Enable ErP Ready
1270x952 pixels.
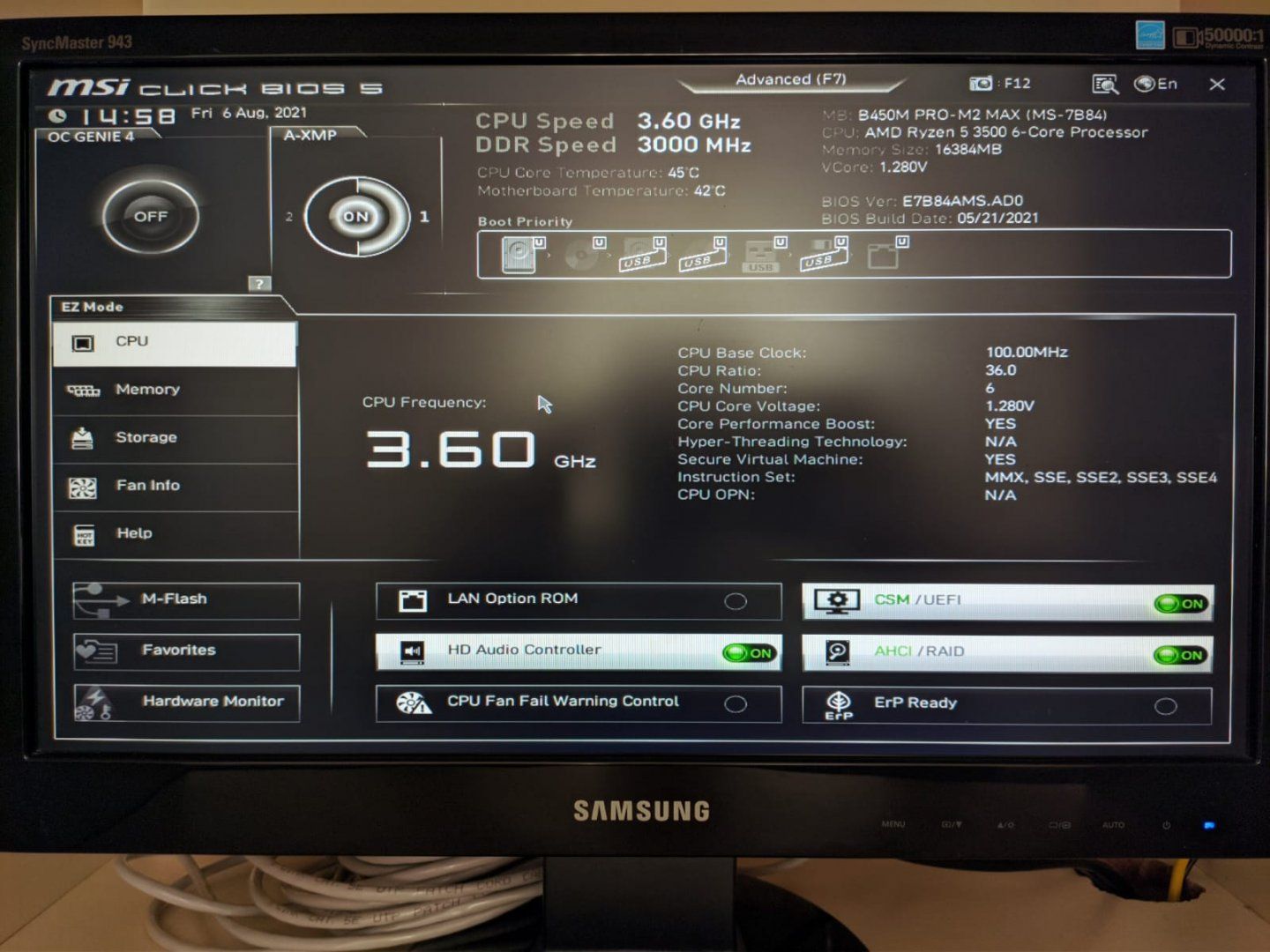[1007, 705]
